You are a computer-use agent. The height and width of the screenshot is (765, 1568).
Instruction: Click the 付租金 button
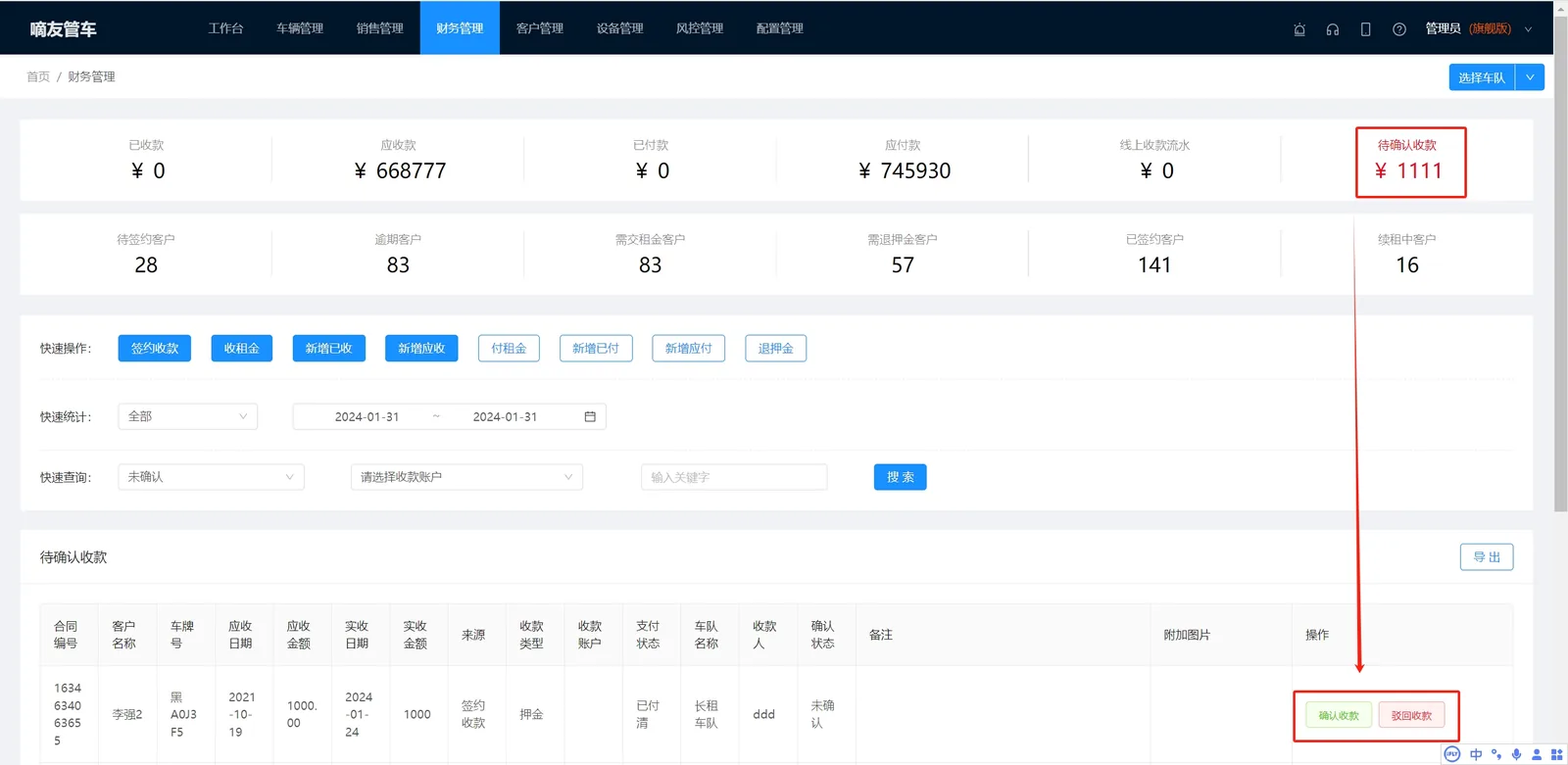click(x=509, y=349)
